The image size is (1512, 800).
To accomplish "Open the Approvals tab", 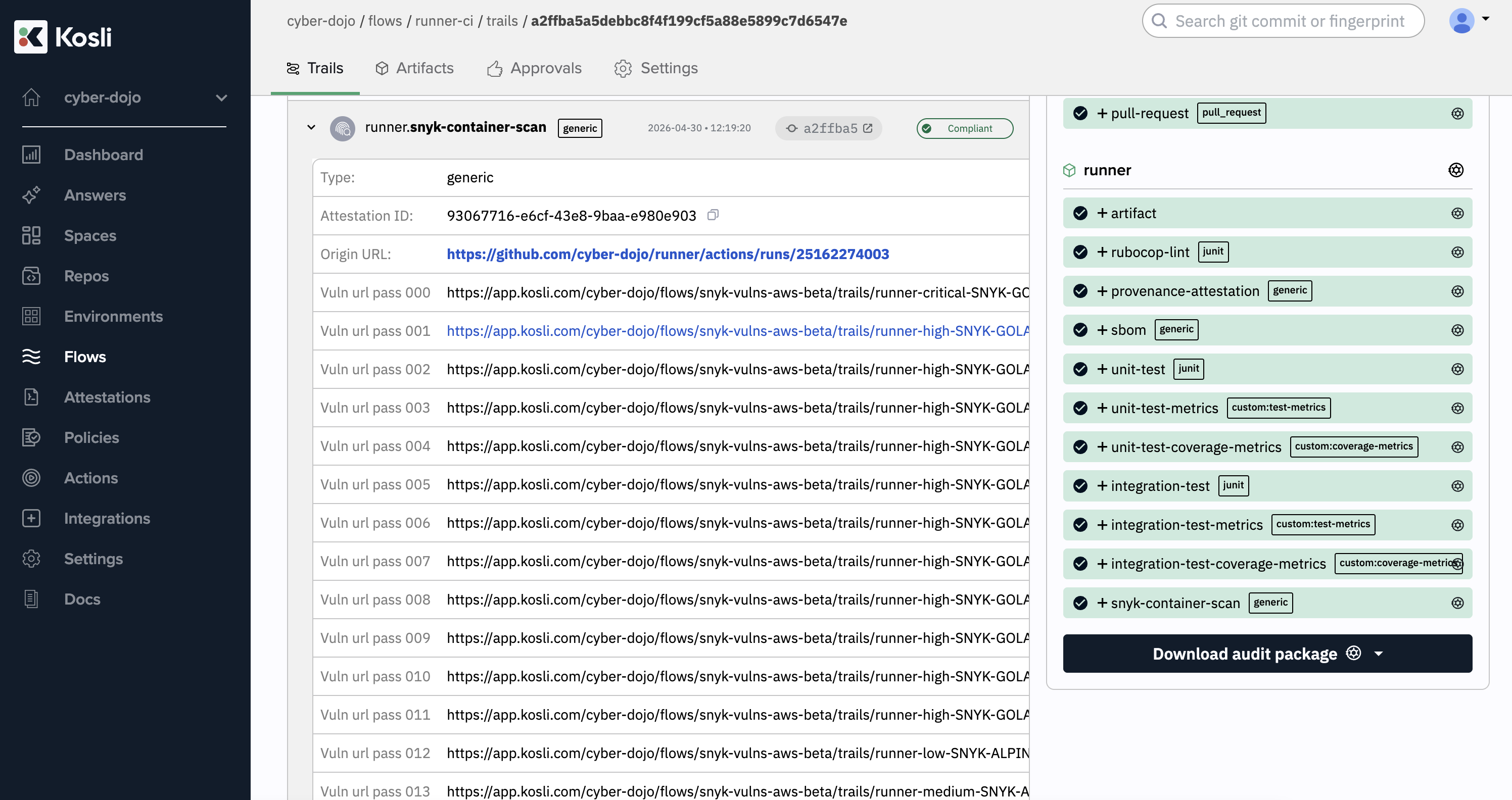I will tap(534, 68).
